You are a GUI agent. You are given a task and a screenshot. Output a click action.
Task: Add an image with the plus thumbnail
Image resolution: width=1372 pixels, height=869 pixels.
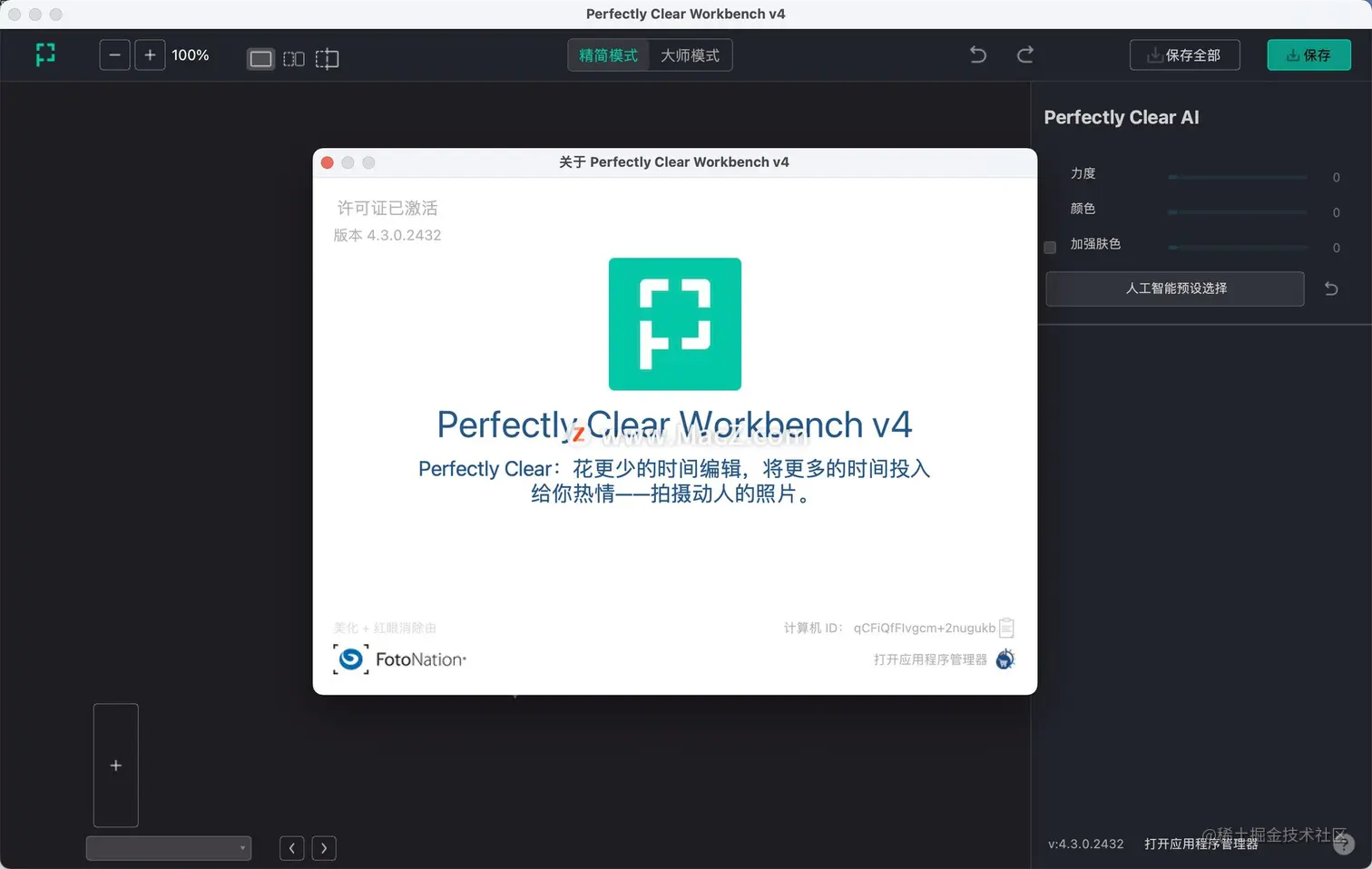[116, 766]
